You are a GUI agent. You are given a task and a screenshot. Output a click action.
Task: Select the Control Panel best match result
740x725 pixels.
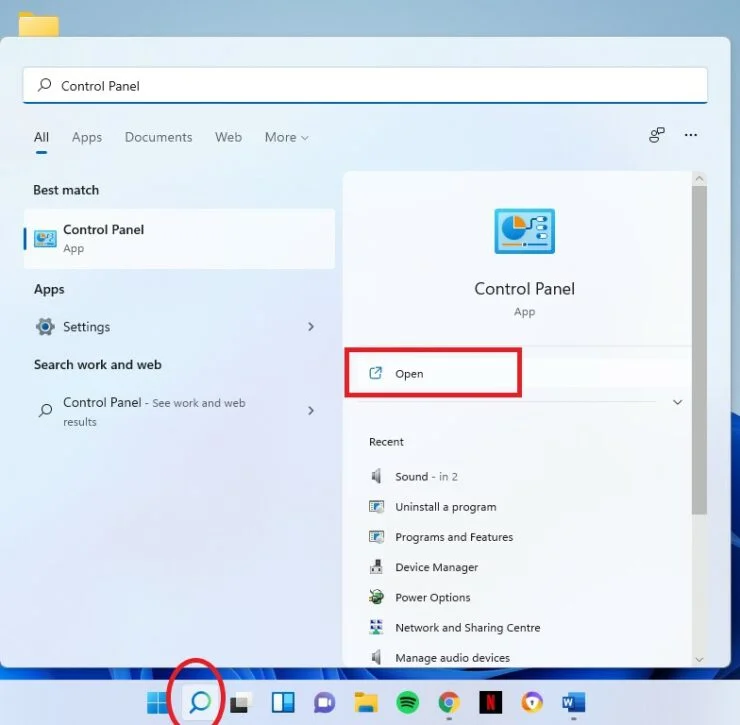click(179, 239)
